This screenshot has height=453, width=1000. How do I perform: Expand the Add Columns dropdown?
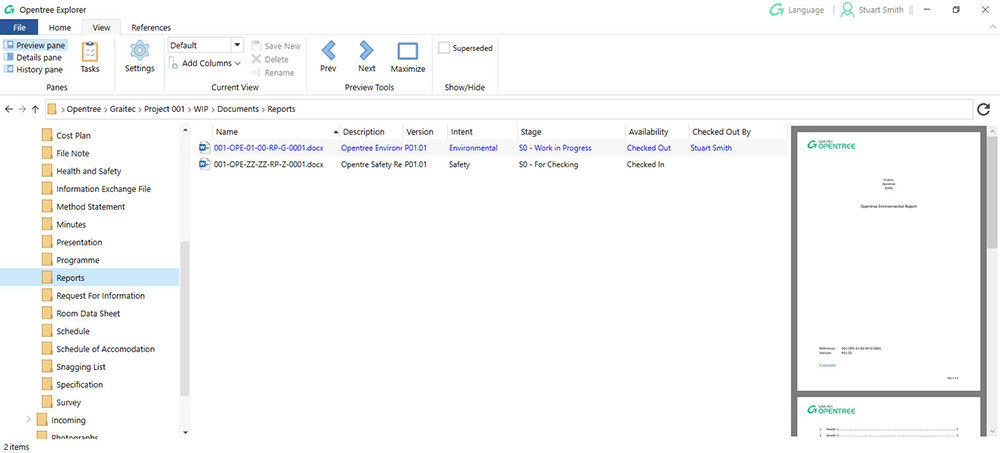(205, 63)
